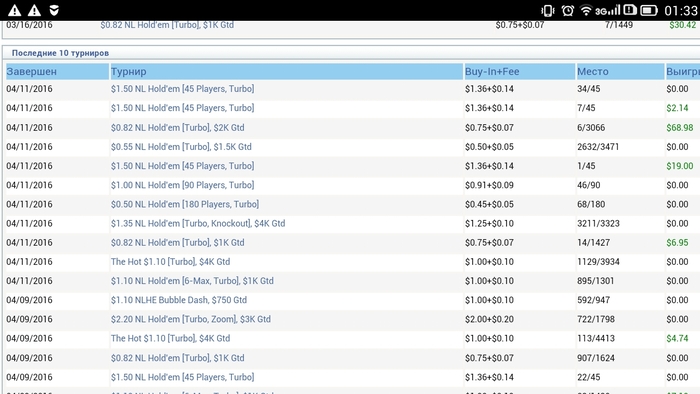
Task: Open $1.35 NL Hold'em [Turbo, Knockout], $4K Gtd
Action: pyautogui.click(x=198, y=224)
